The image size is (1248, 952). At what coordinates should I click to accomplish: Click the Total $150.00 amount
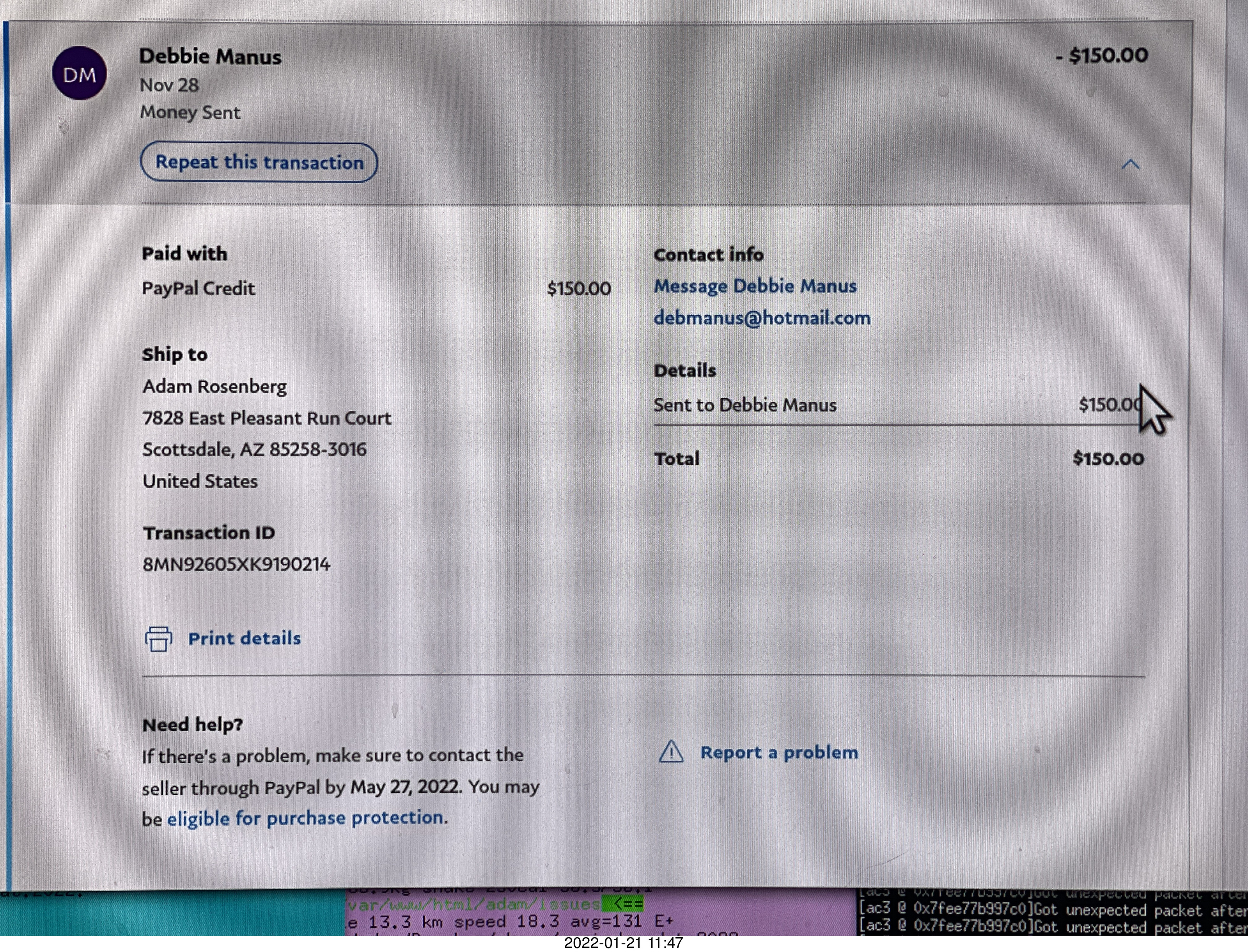(1108, 458)
